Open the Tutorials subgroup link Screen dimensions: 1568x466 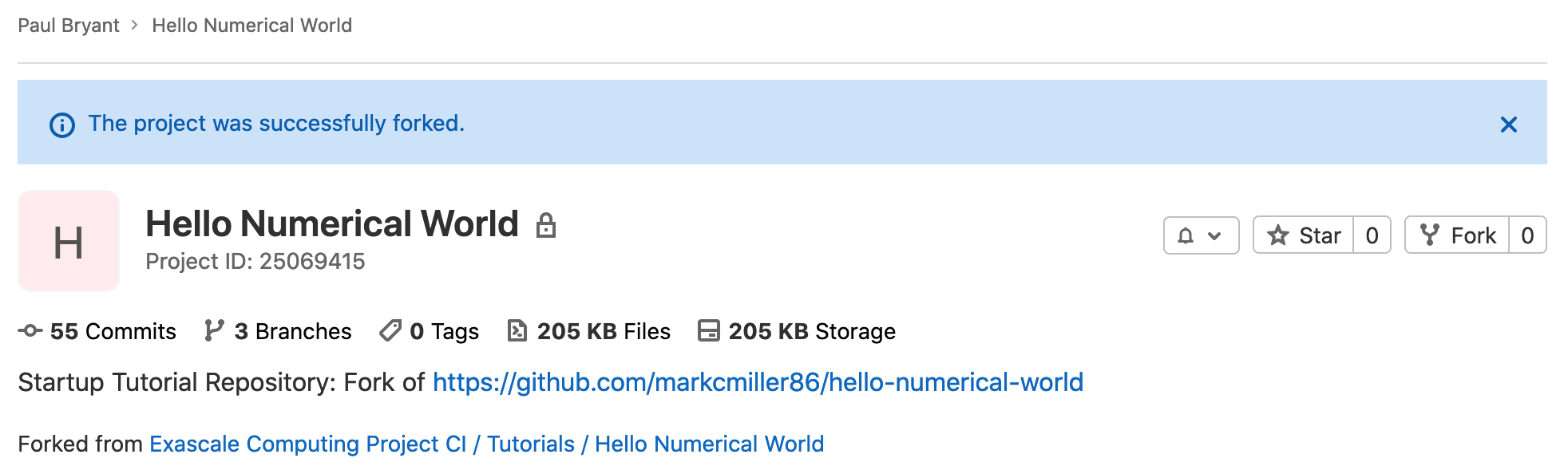coord(531,444)
